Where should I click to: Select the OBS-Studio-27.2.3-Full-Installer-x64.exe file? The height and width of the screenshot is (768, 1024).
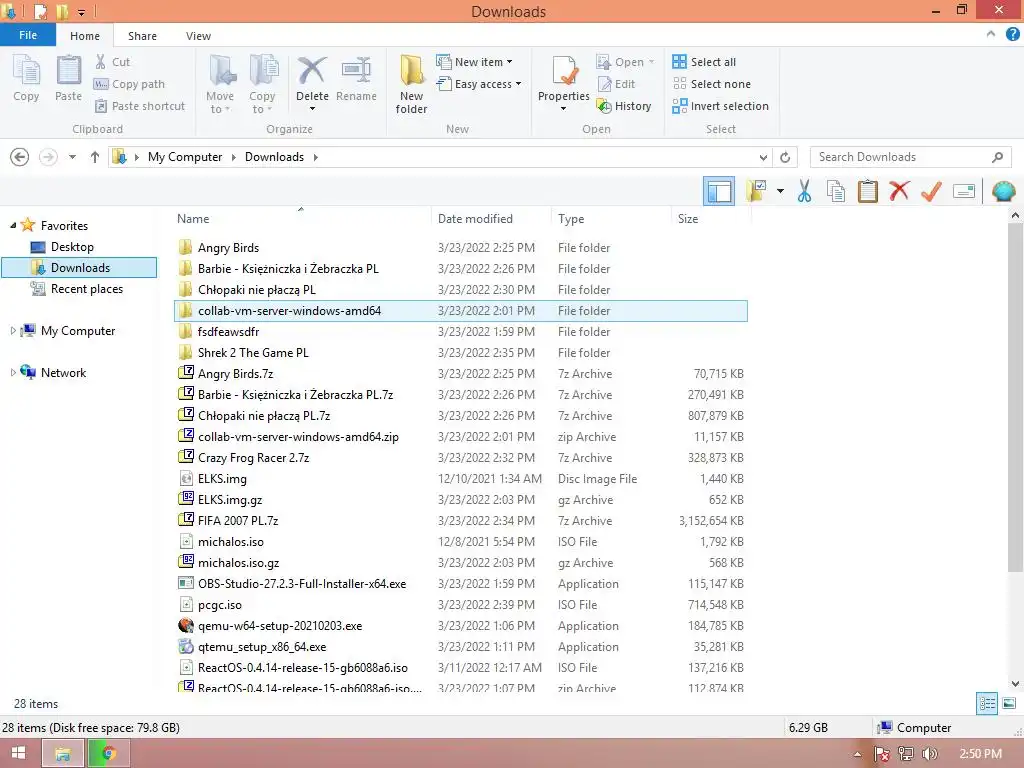tap(461, 584)
